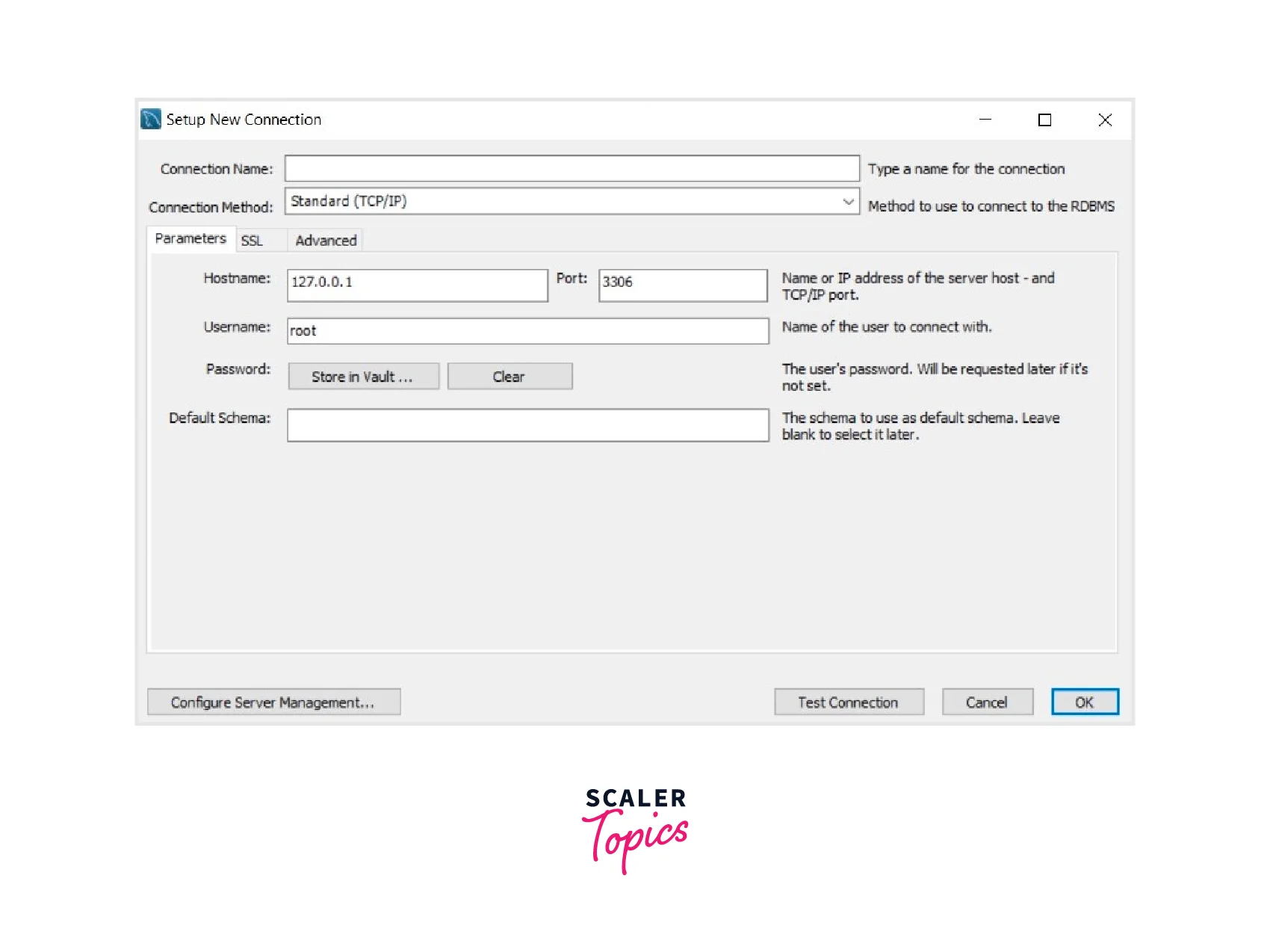This screenshot has height=952, width=1270.
Task: Click the MySQL Workbench dolphin icon
Action: [151, 120]
